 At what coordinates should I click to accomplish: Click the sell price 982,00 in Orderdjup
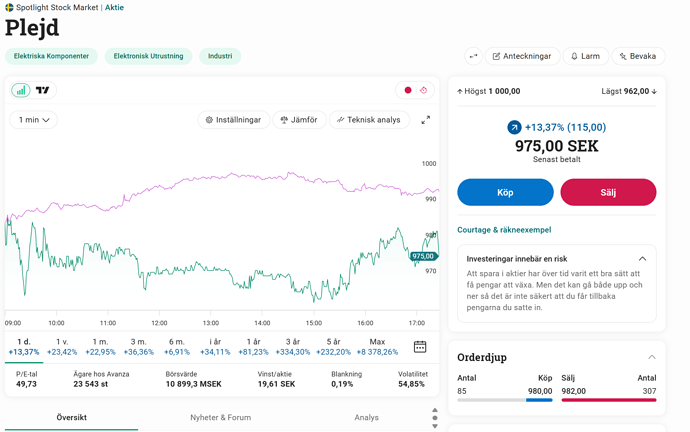pos(573,391)
